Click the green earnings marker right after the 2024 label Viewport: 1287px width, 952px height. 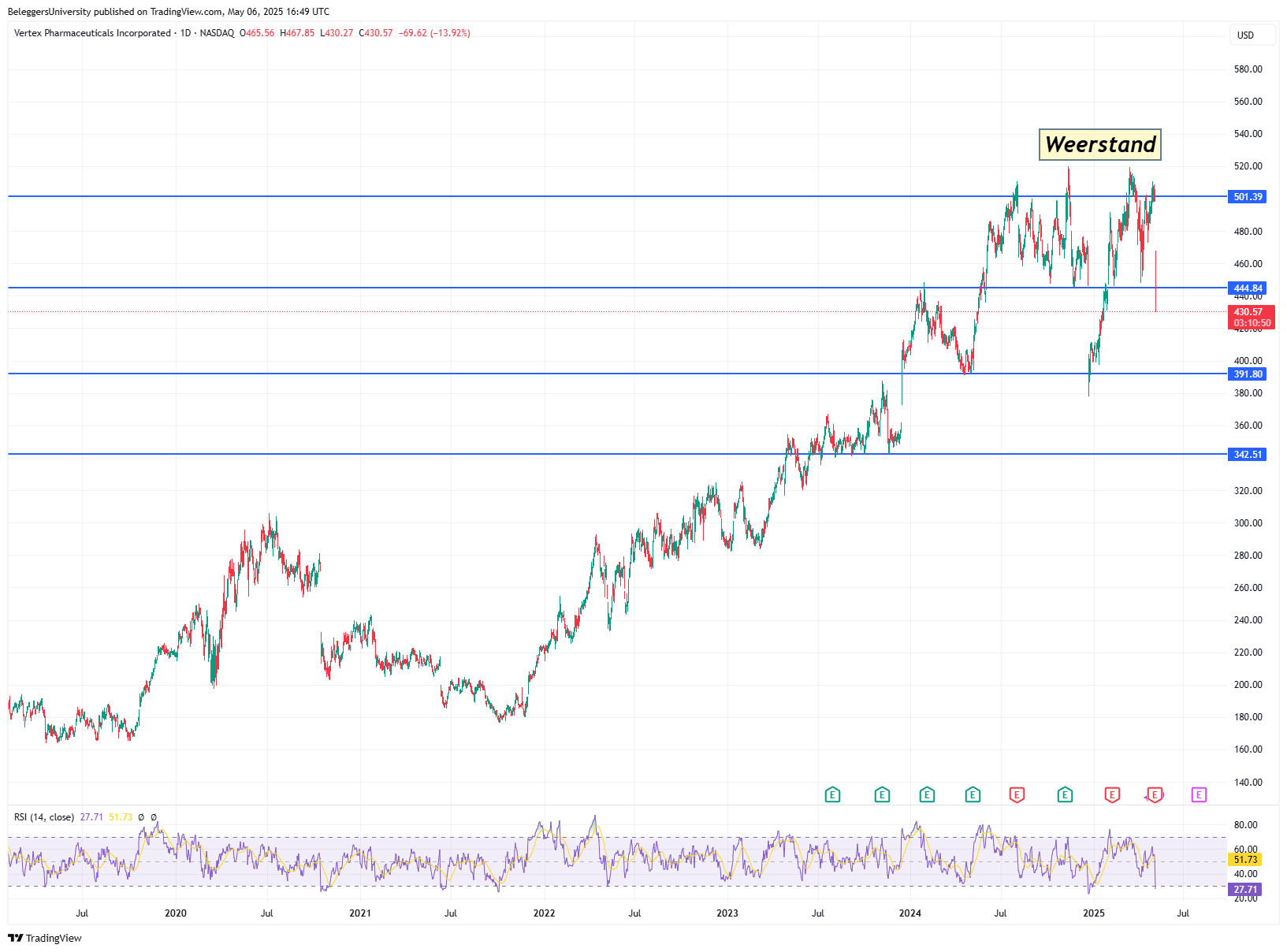click(927, 795)
